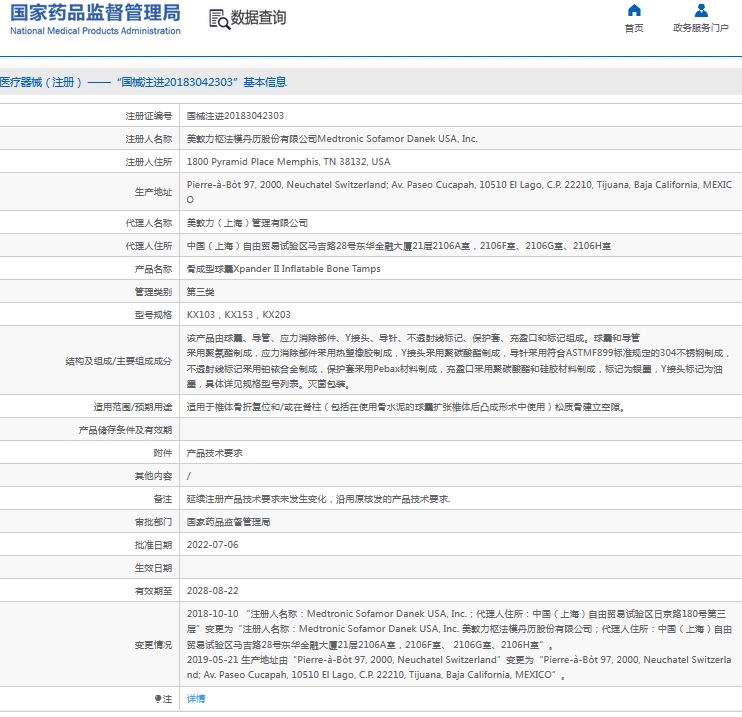Click the 首页 text link
The height and width of the screenshot is (717, 742).
[634, 28]
